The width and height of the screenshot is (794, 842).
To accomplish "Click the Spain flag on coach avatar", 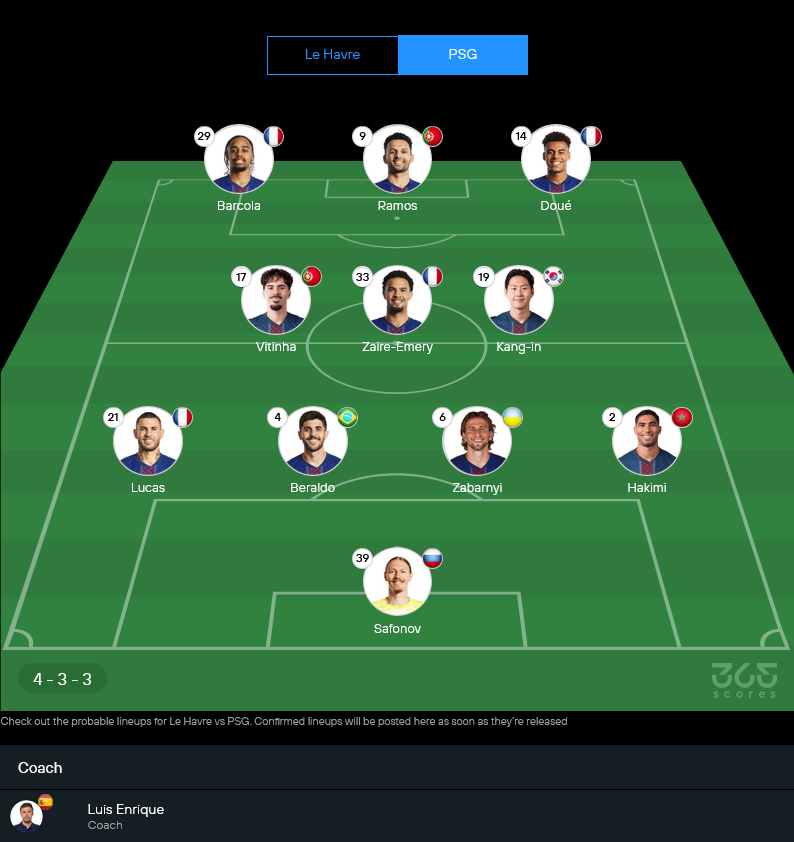I will 46,802.
